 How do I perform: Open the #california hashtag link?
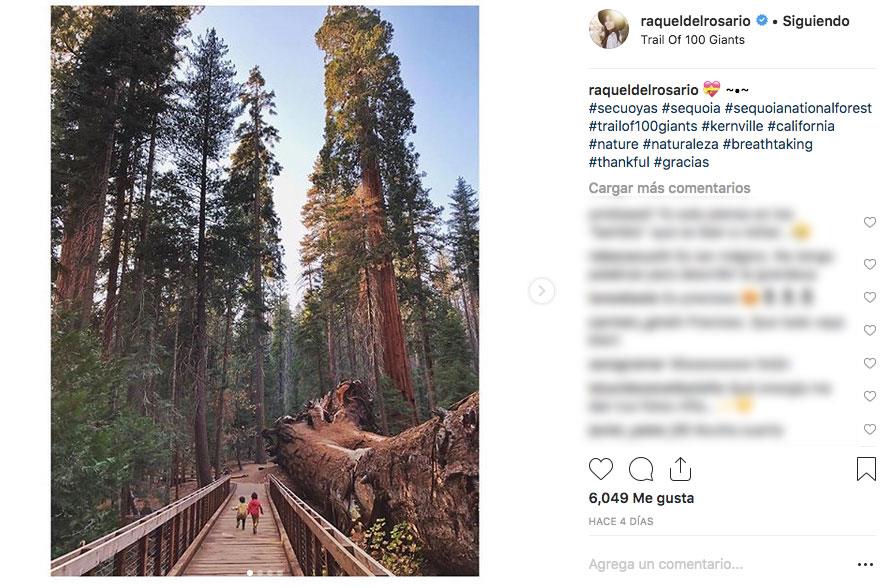pos(801,126)
